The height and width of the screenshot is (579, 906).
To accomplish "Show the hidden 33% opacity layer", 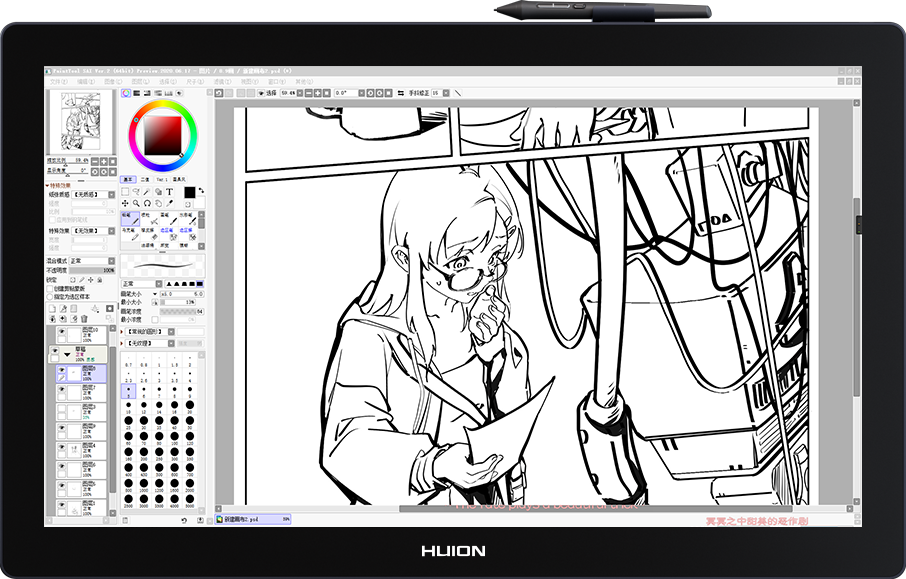I will [62, 408].
